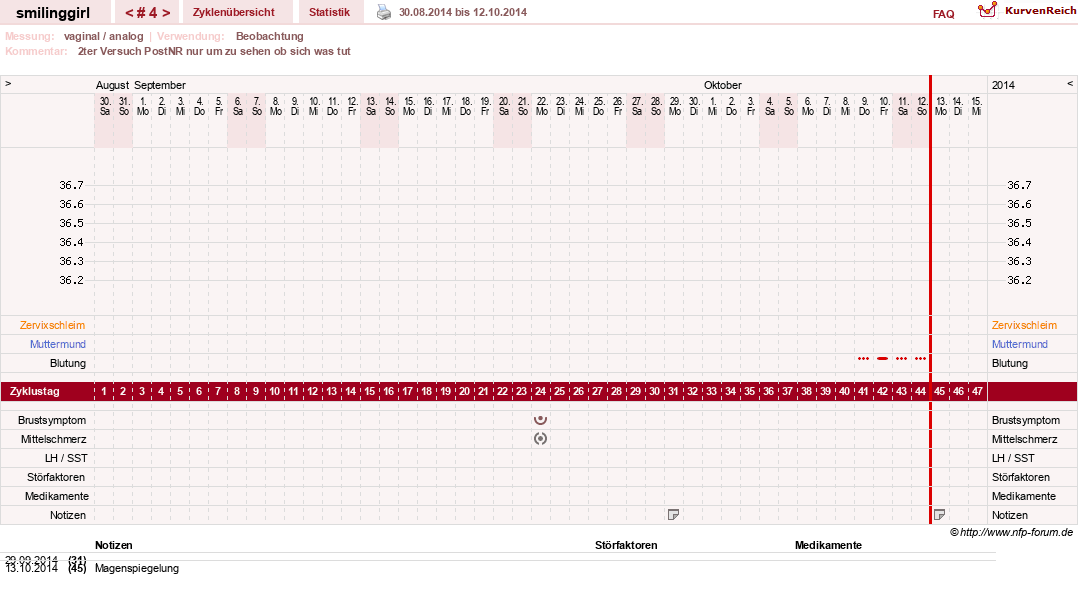
Task: Click the Beobachtung usage value
Action: [270, 36]
